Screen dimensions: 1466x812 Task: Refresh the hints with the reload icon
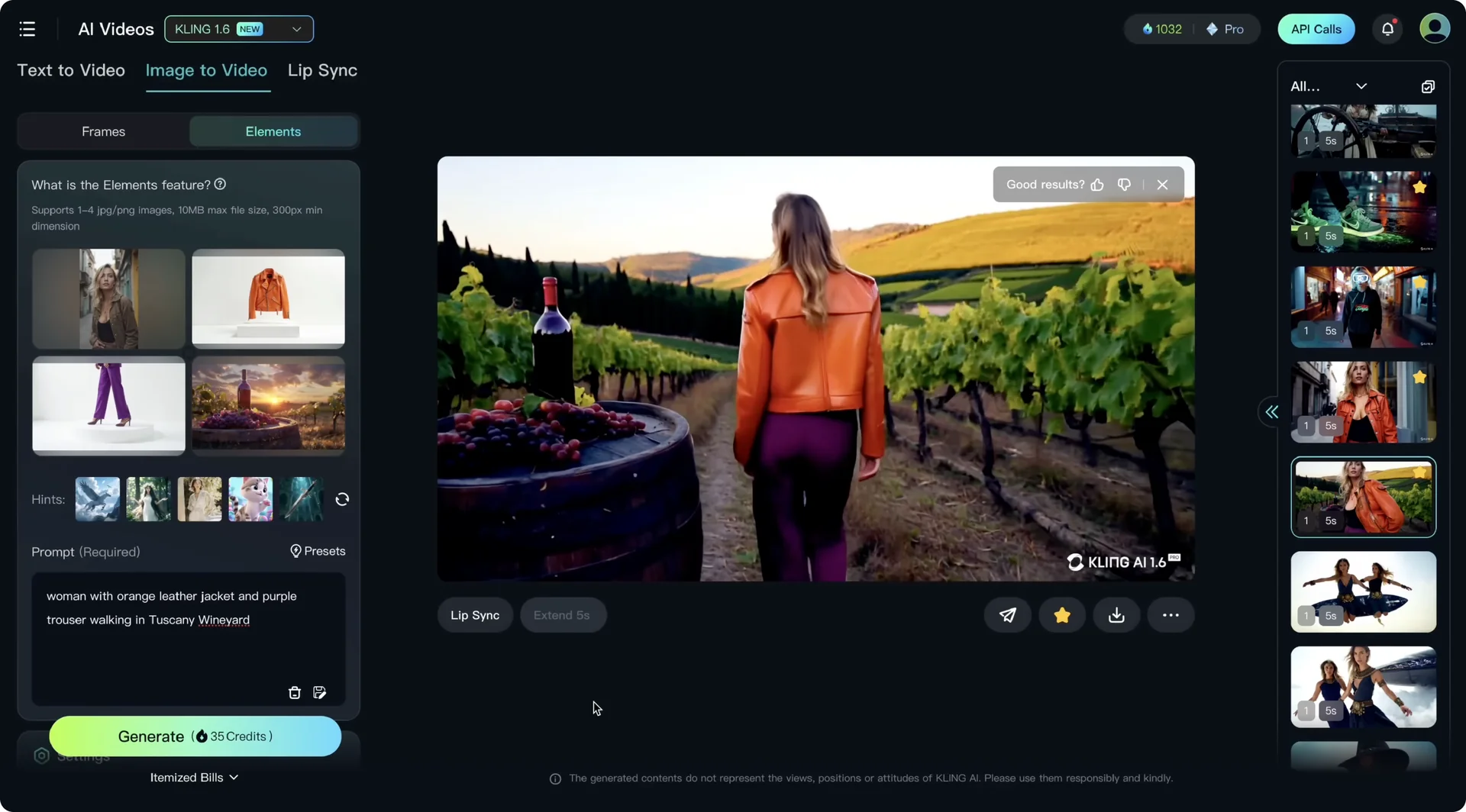tap(342, 499)
